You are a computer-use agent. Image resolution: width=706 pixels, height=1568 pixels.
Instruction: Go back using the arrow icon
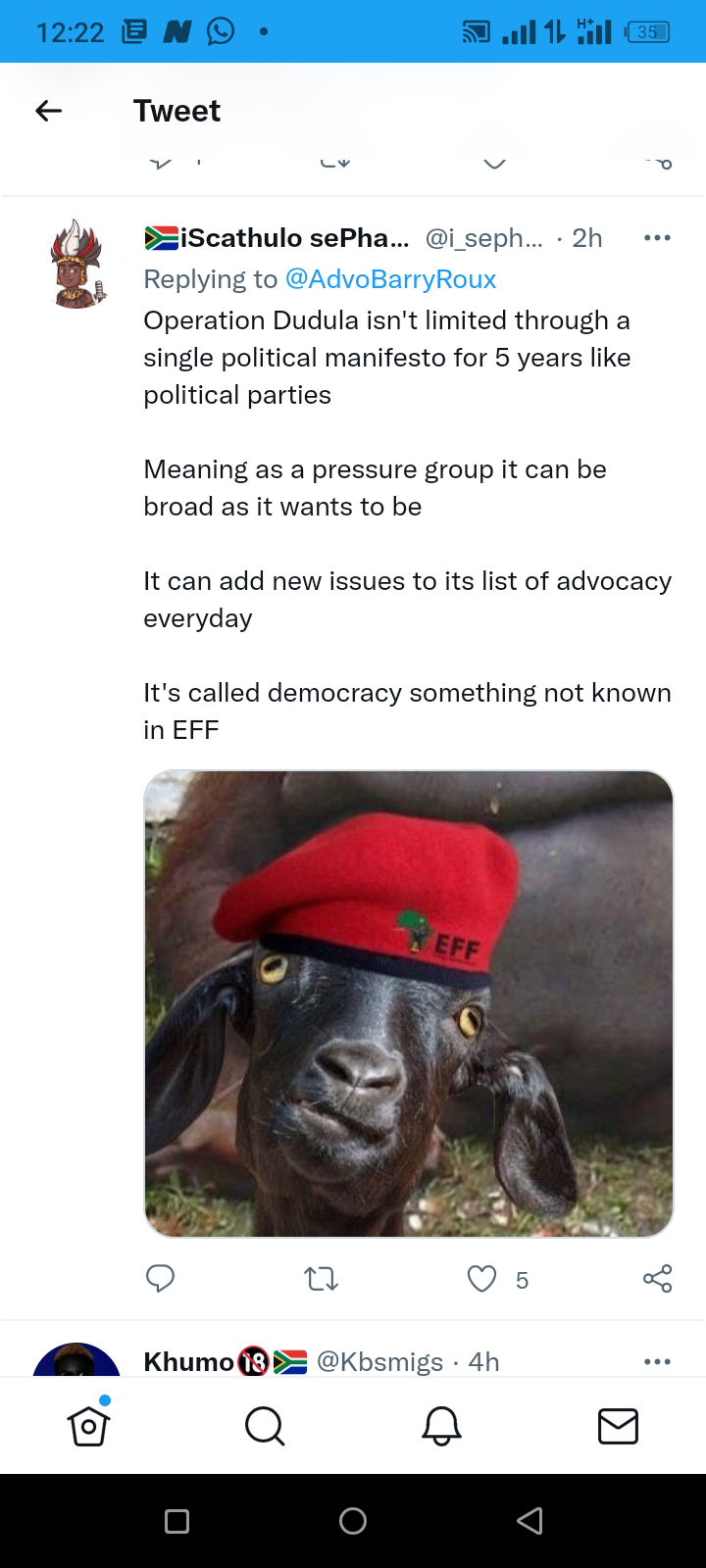click(x=49, y=111)
